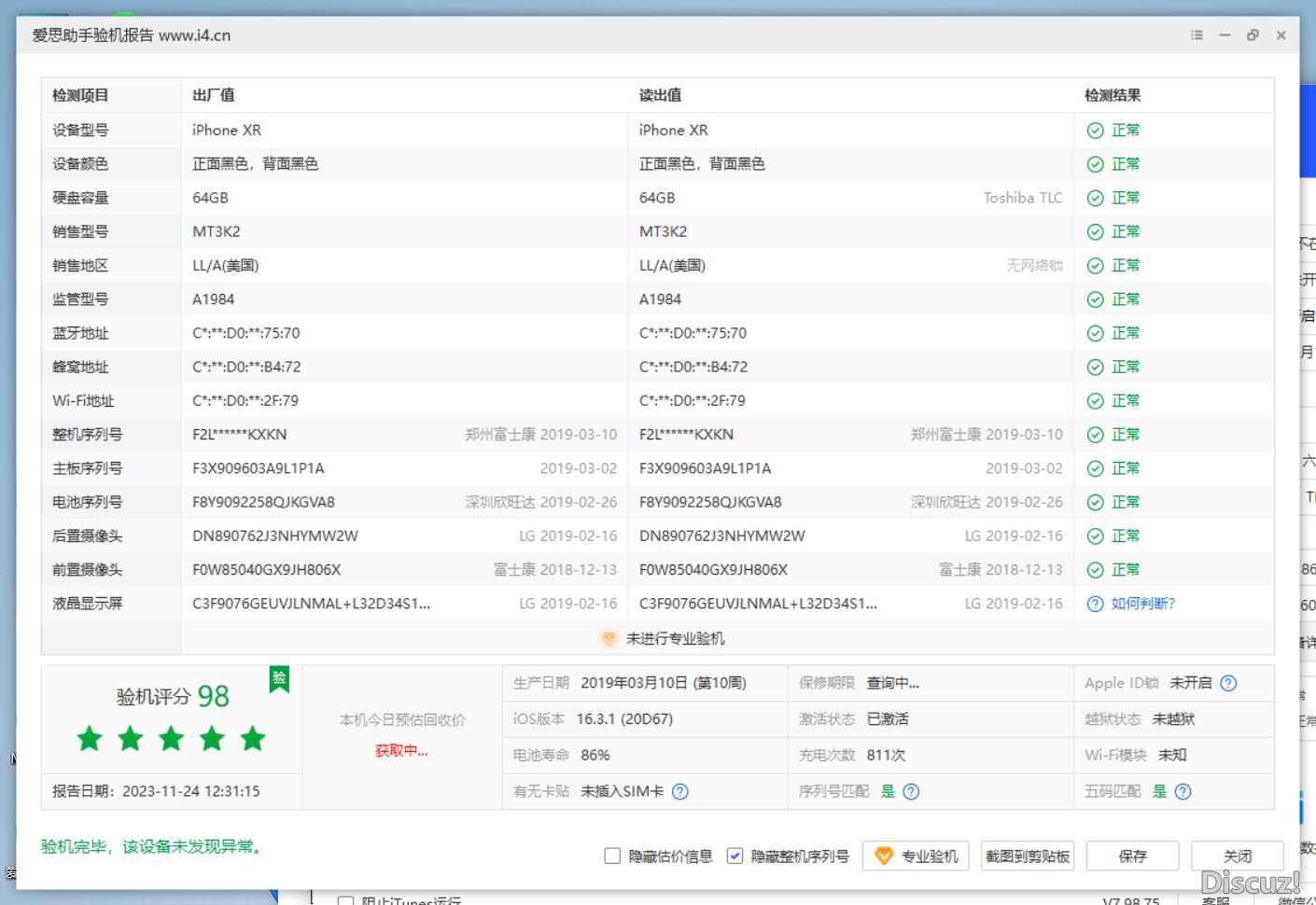This screenshot has width=1316, height=905.
Task: Click the 未进行专业验机 text link
Action: (x=675, y=639)
